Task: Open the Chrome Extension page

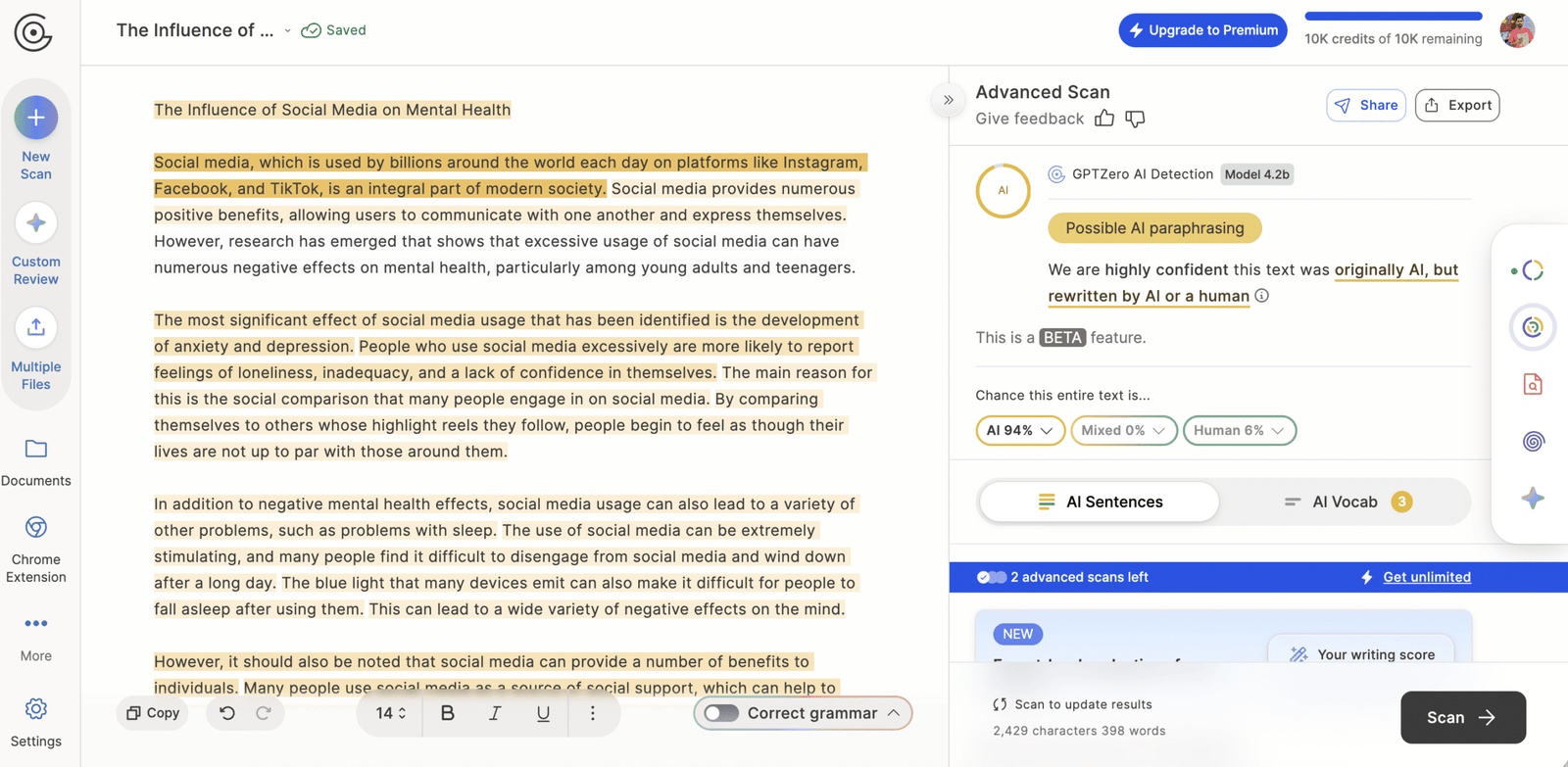Action: tap(36, 529)
